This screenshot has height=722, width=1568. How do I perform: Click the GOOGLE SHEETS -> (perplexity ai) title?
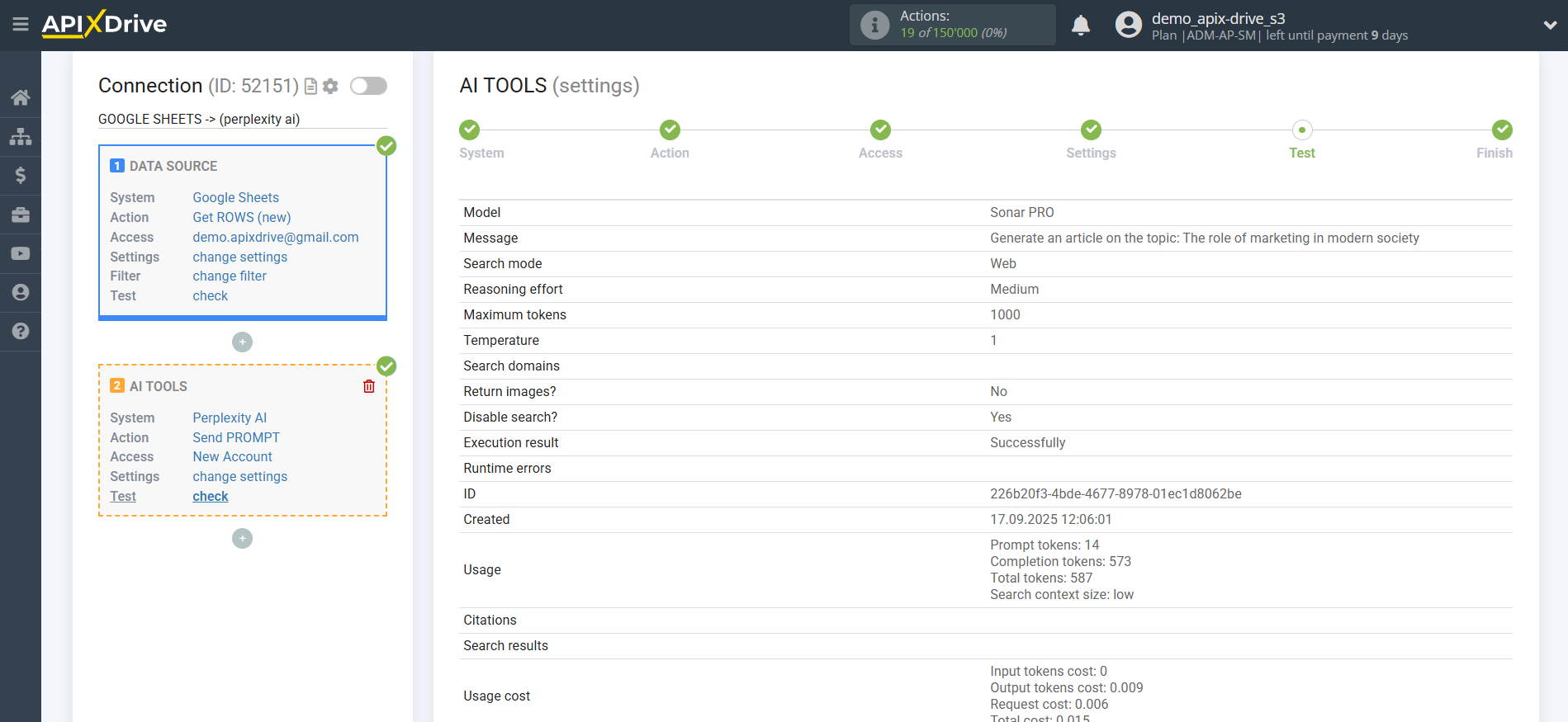(x=199, y=119)
